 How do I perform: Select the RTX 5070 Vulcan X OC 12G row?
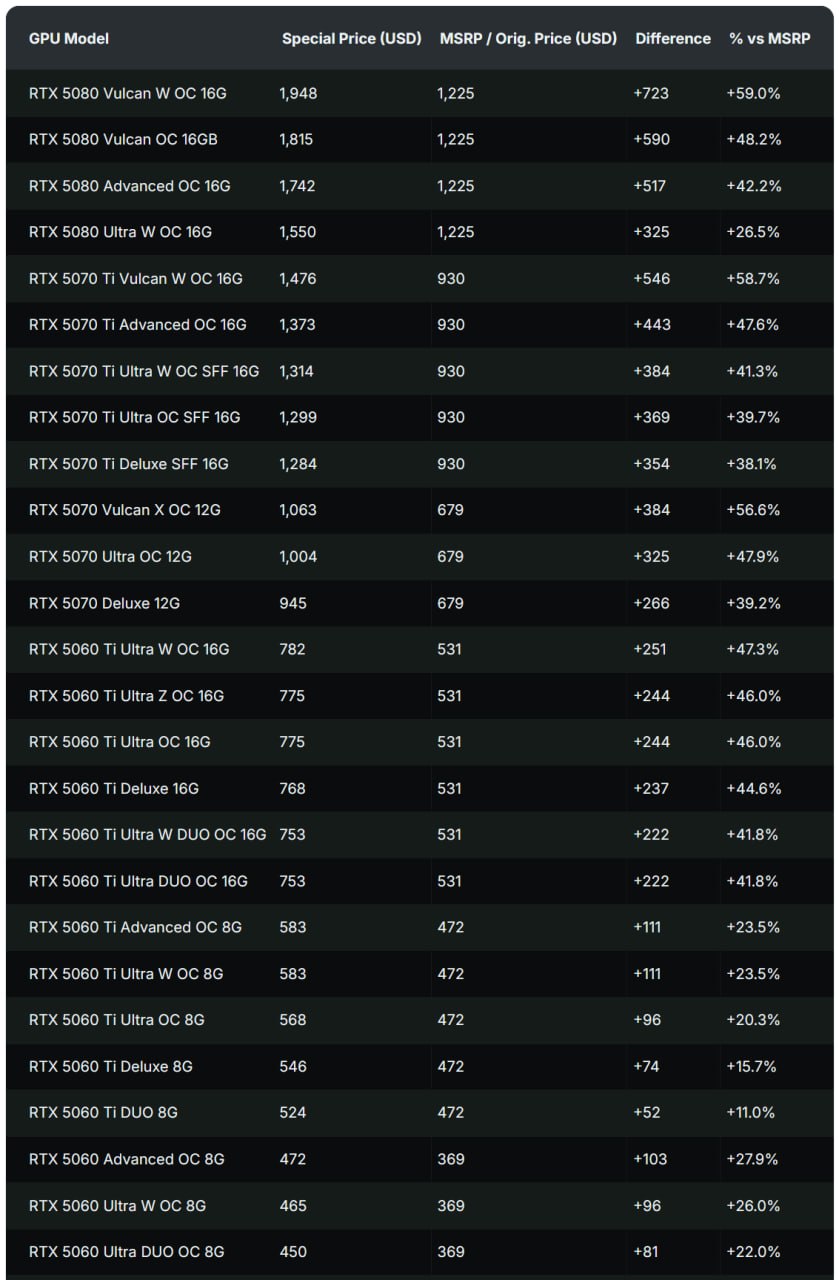420,510
